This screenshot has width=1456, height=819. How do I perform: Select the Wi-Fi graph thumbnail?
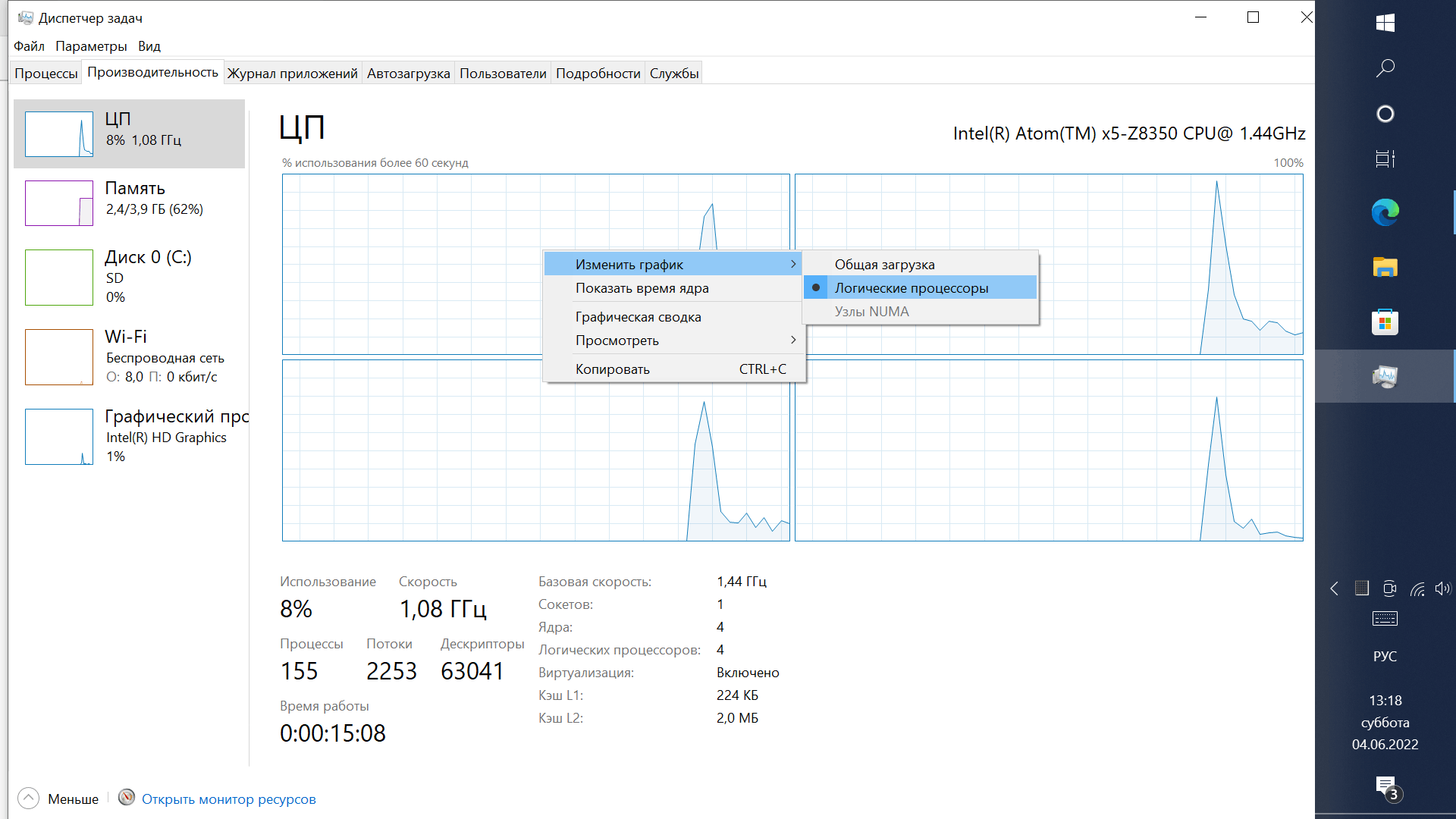[x=59, y=357]
